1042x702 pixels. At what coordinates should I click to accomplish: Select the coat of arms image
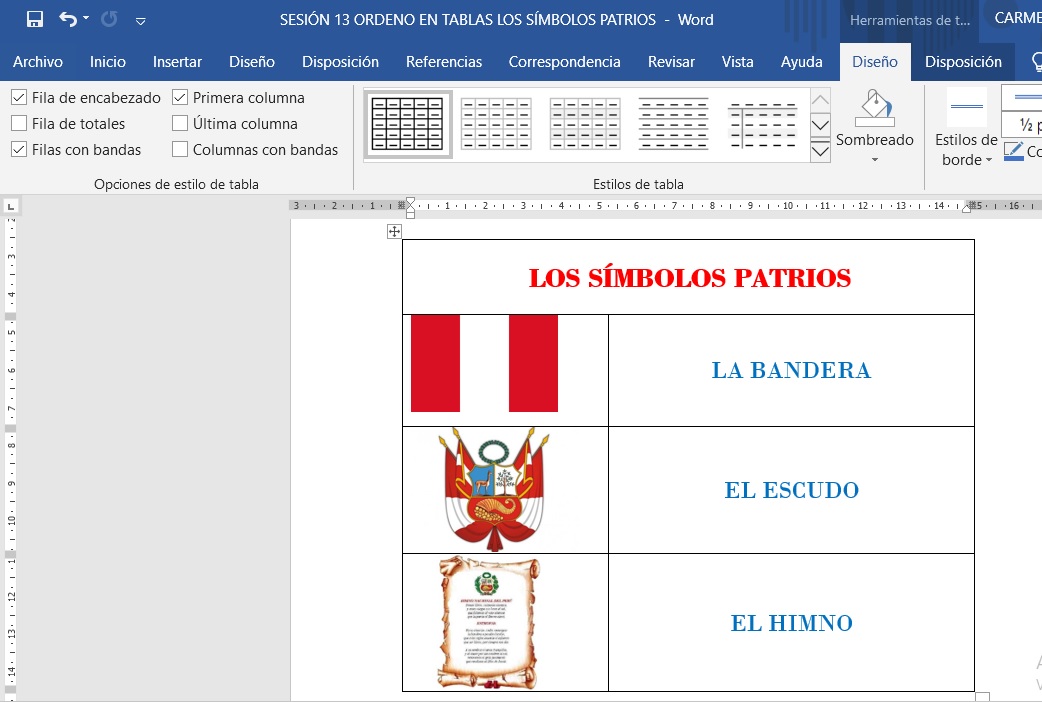click(494, 490)
